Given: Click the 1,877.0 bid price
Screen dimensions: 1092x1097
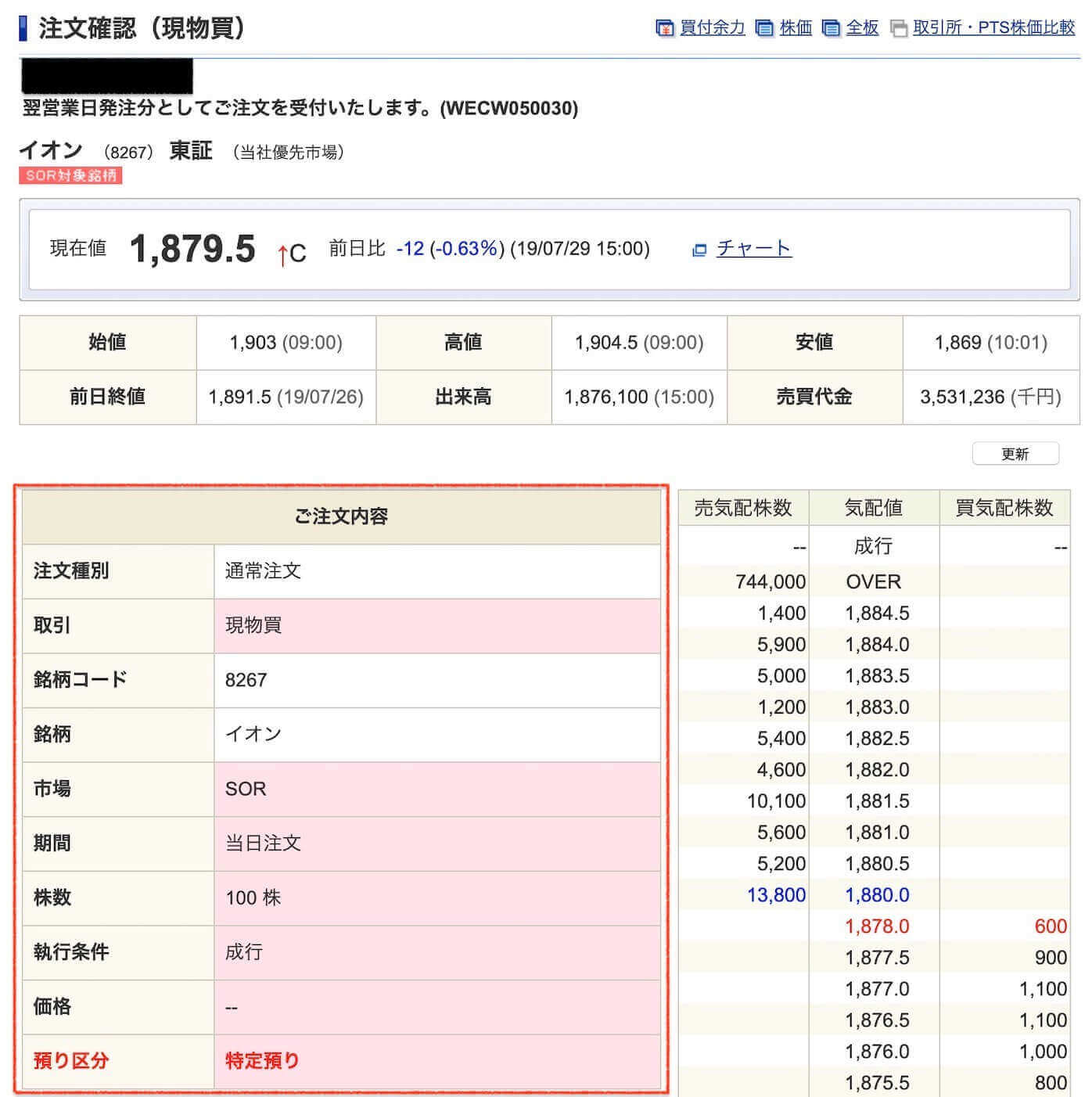Looking at the screenshot, I should click(877, 989).
